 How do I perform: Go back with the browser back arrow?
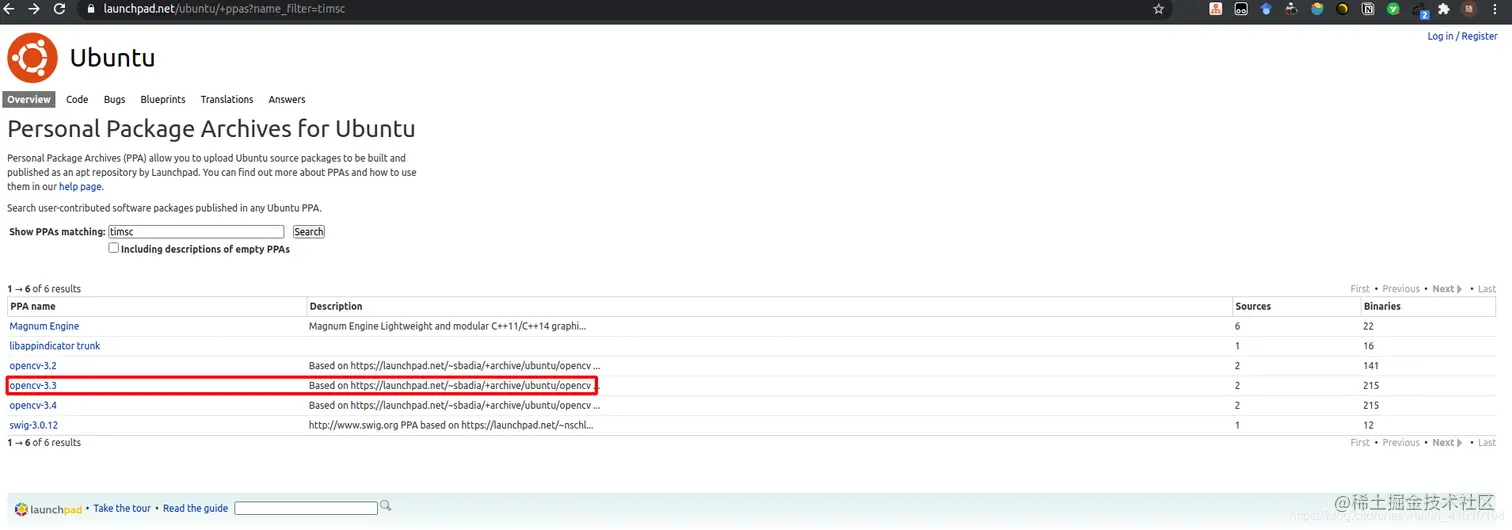[10, 9]
